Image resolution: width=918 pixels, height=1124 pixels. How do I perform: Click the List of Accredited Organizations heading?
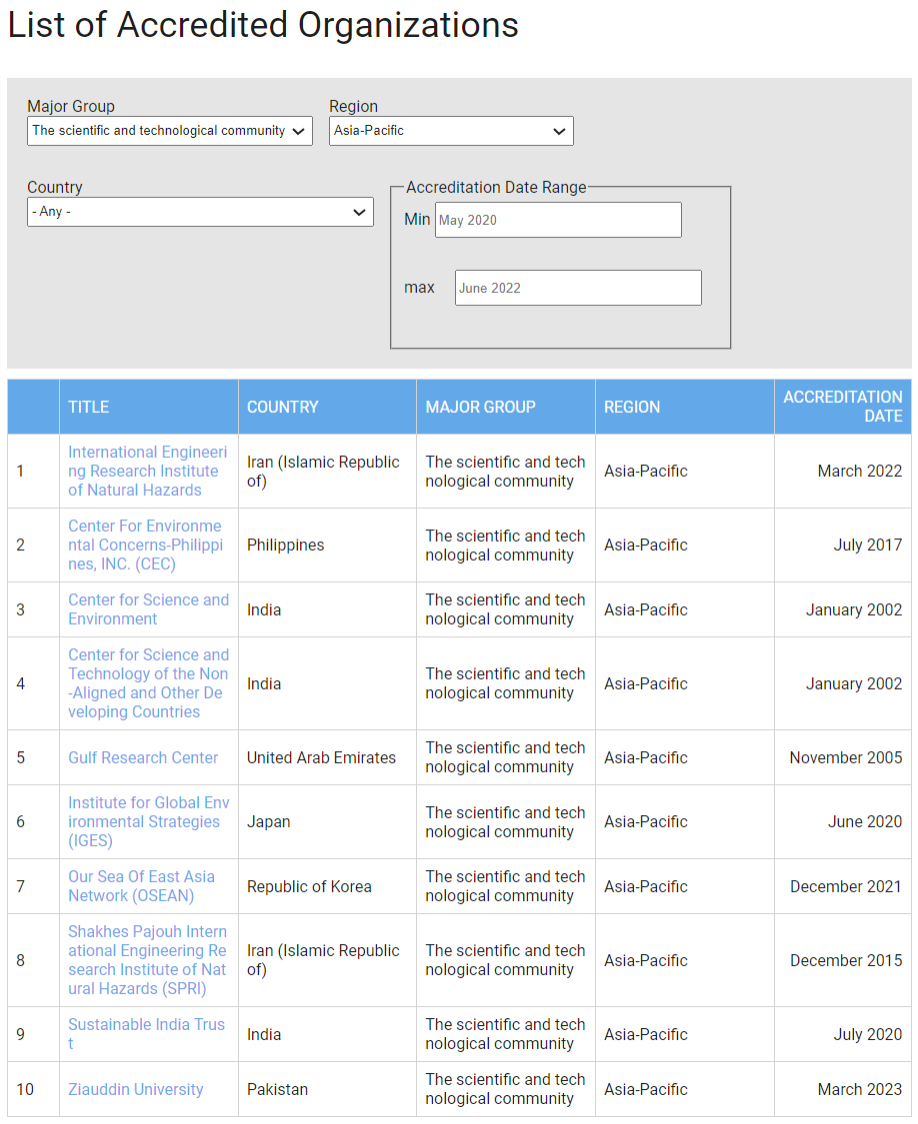click(x=263, y=25)
